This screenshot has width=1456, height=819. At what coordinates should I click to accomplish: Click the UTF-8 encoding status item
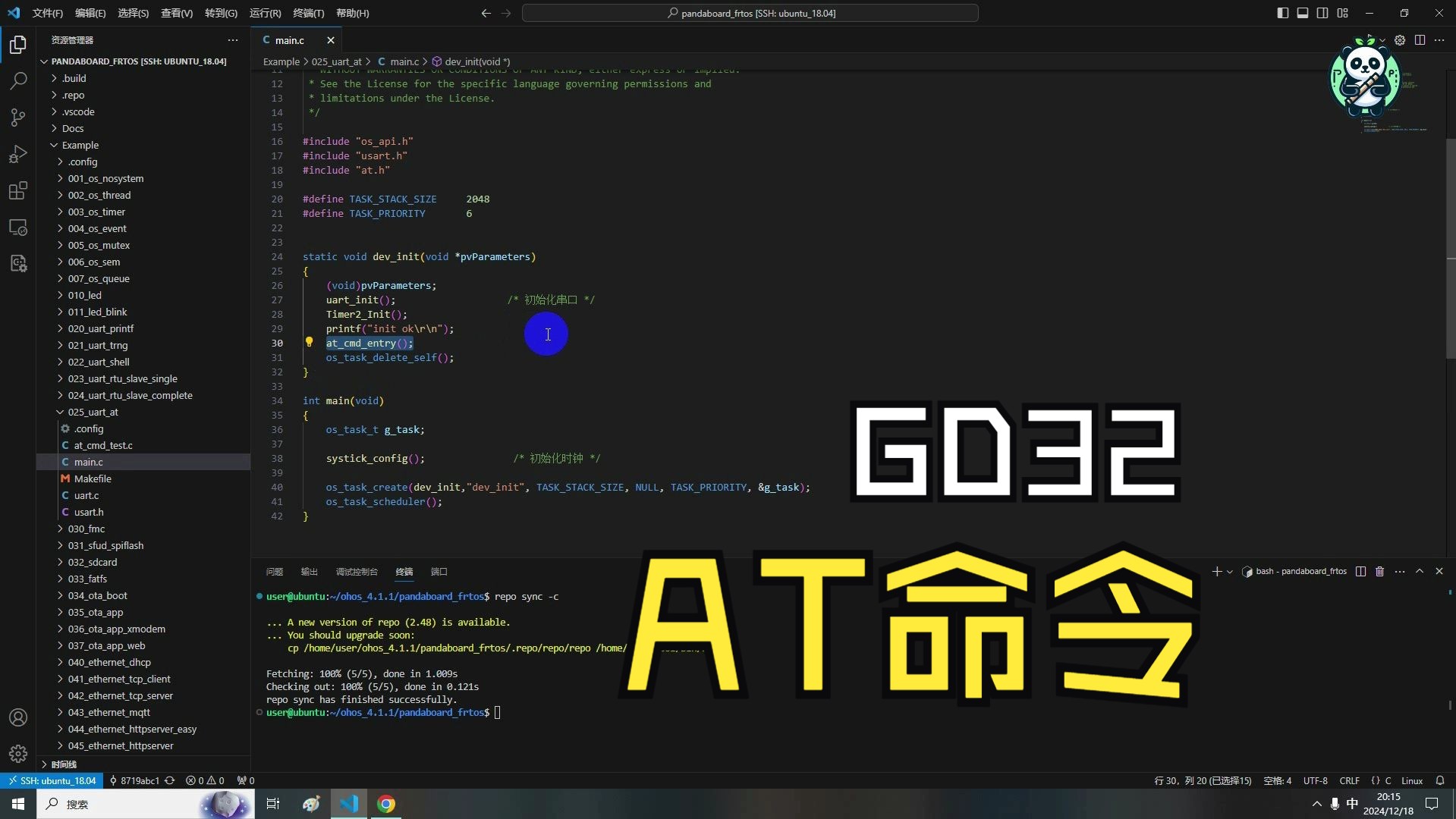(x=1315, y=780)
